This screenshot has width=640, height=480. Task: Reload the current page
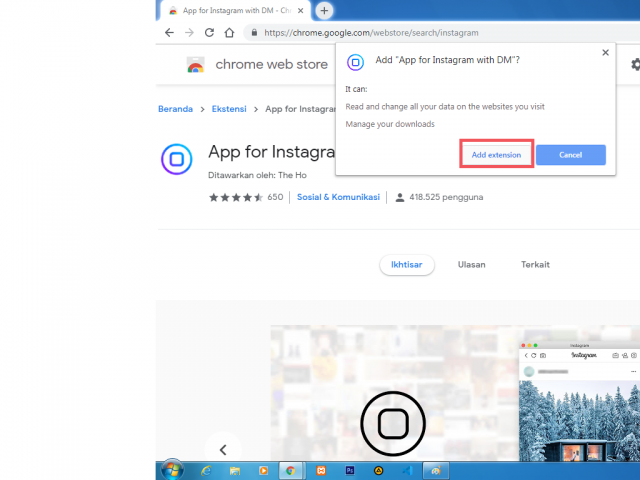coord(209,33)
